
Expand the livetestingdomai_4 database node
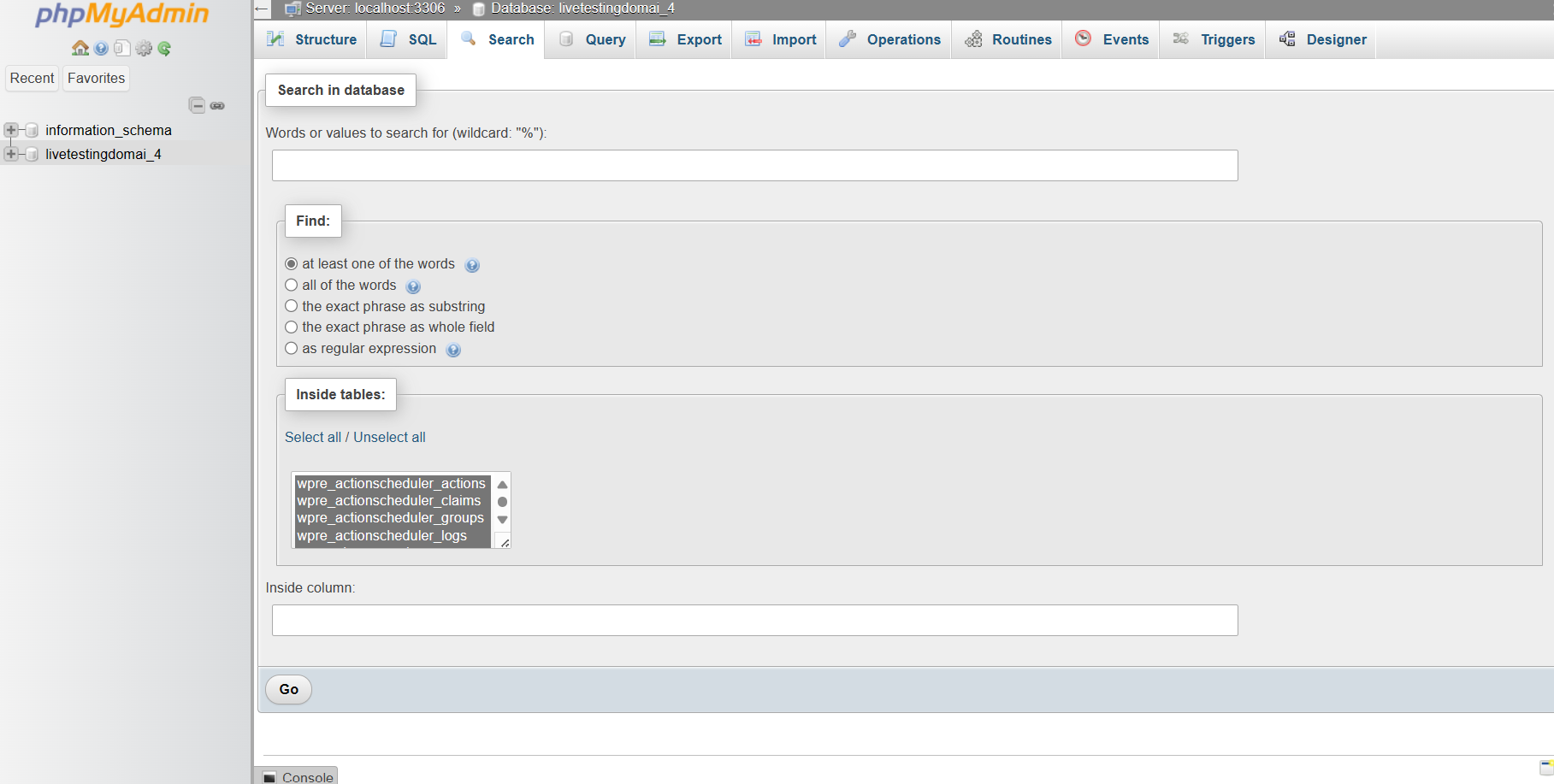point(11,154)
